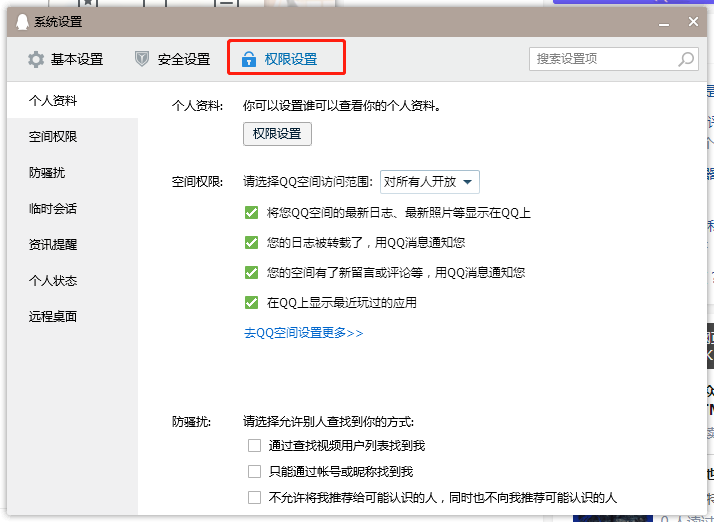Check 通过查找视频用户列表找到我

[254, 445]
